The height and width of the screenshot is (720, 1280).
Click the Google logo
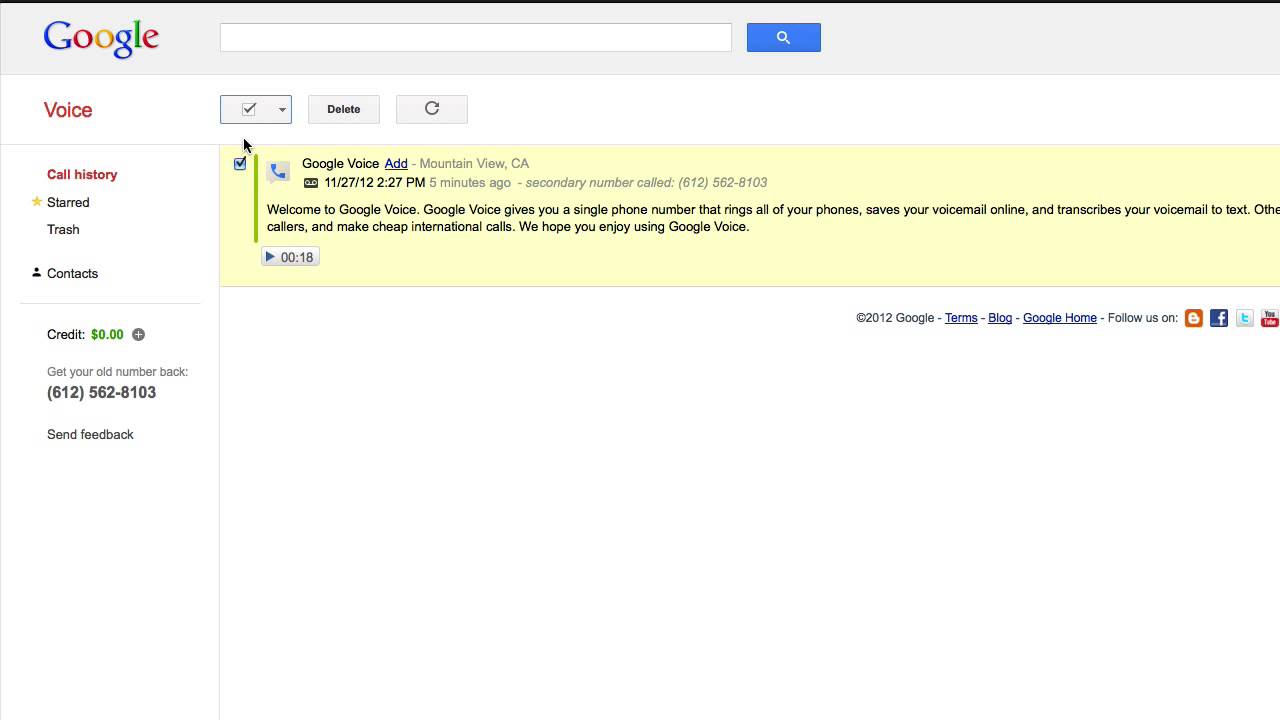(101, 38)
